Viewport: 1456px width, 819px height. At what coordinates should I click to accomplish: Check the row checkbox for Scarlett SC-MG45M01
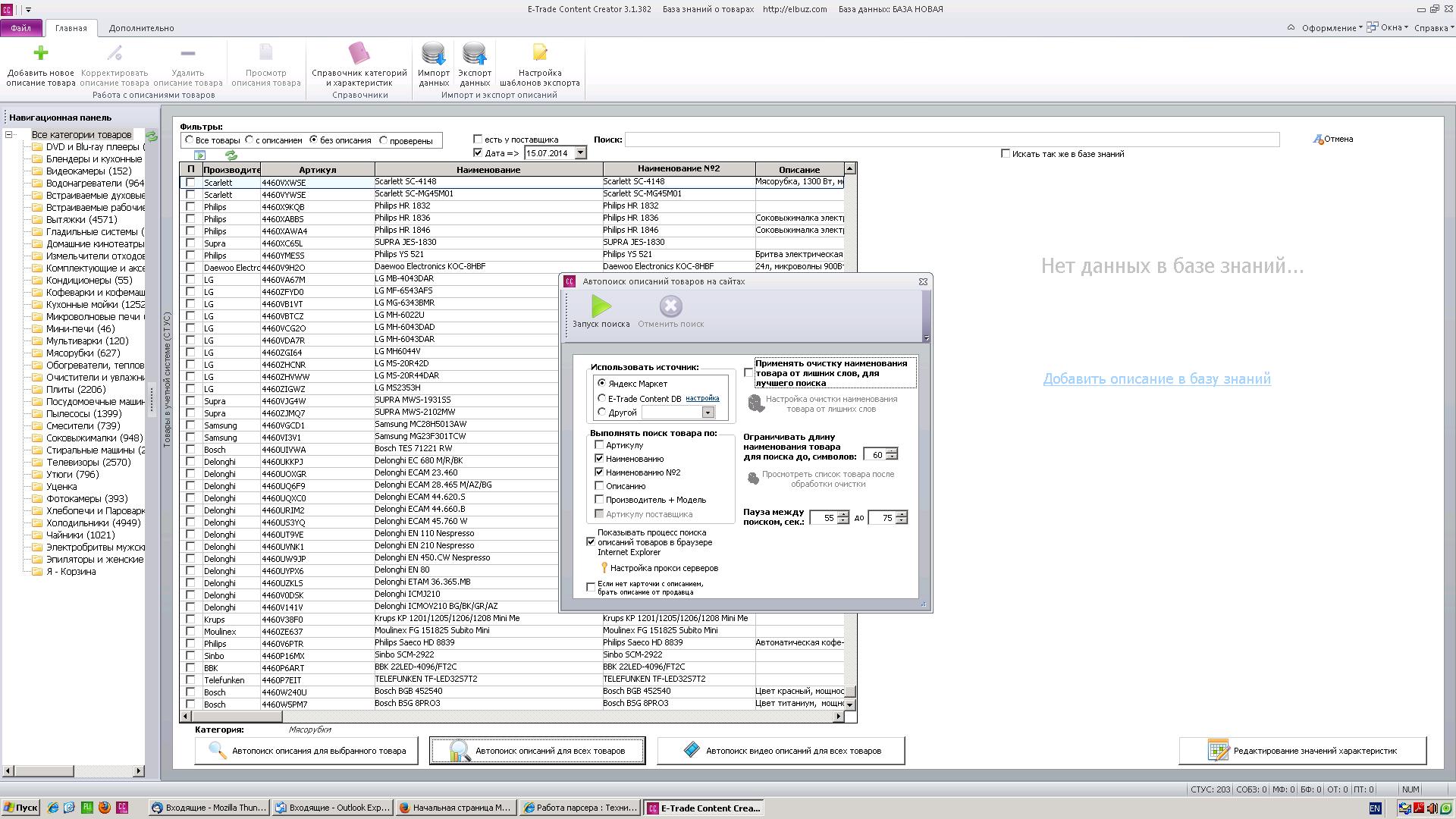(x=190, y=195)
